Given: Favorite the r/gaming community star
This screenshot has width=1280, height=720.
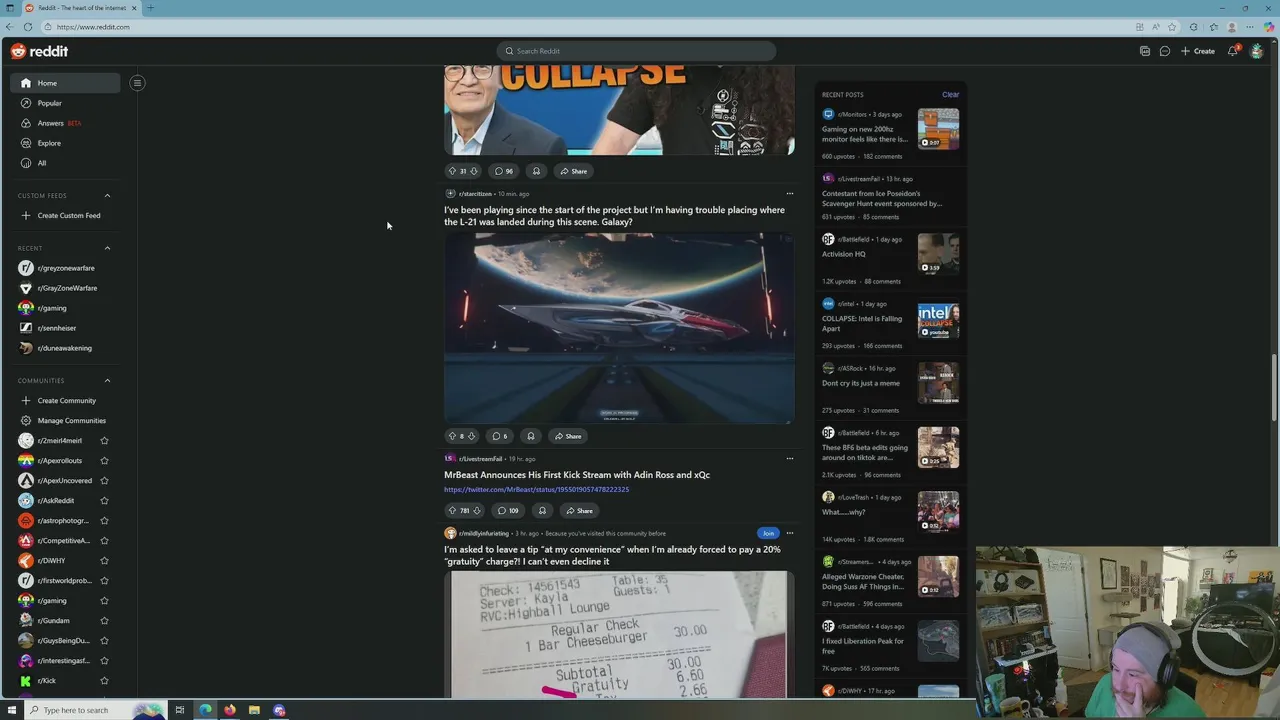Looking at the screenshot, I should click(x=104, y=601).
